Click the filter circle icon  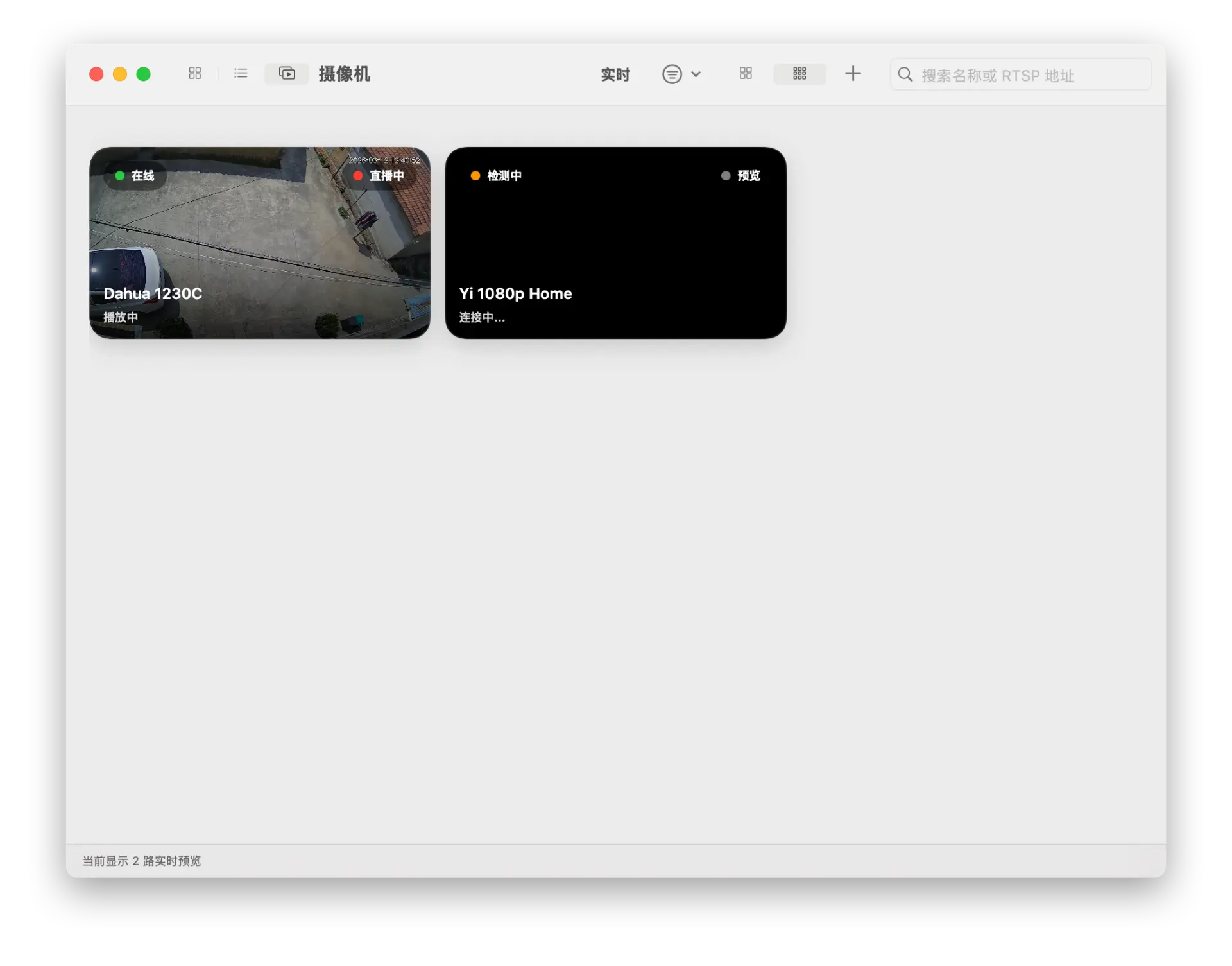coord(672,74)
